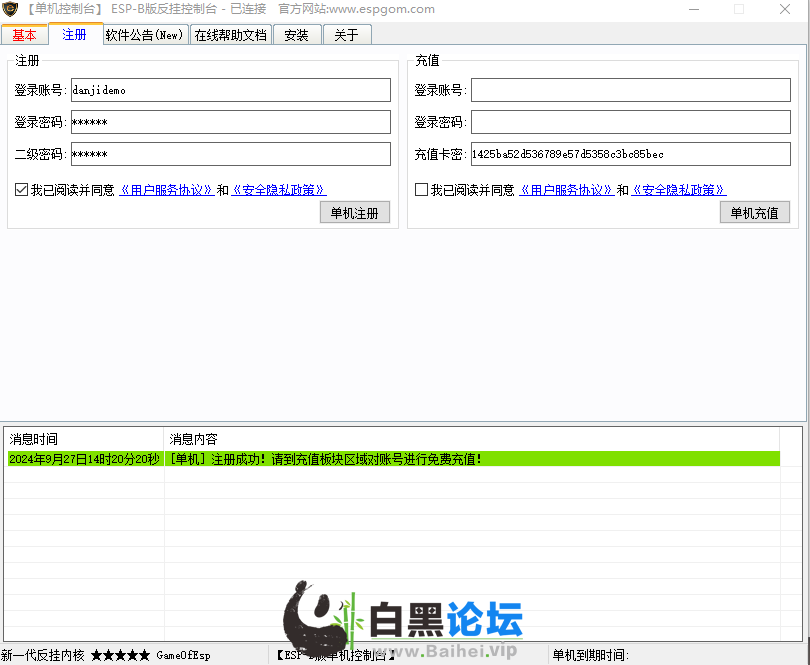Open the 在线帮助文档 tab
810x665 pixels.
[x=230, y=35]
